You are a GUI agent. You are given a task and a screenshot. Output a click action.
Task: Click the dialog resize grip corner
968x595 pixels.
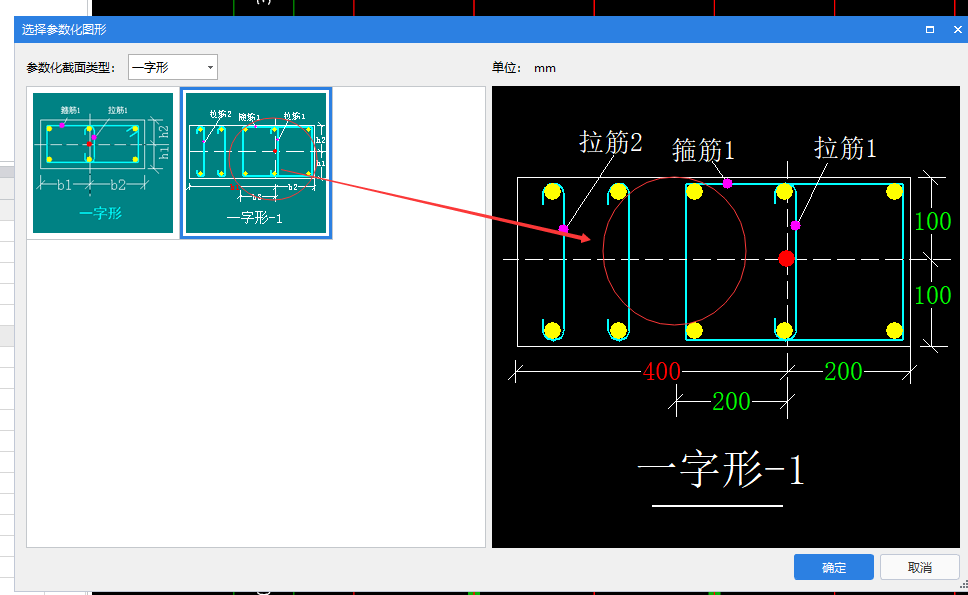click(x=964, y=585)
